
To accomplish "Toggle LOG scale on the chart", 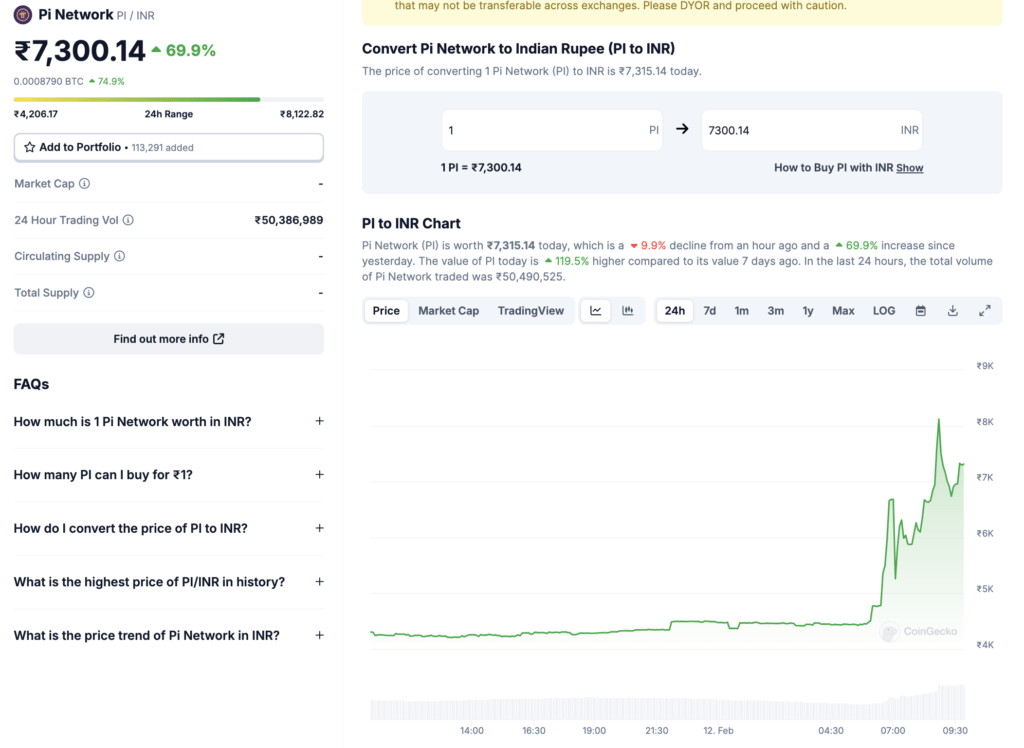I will (884, 311).
